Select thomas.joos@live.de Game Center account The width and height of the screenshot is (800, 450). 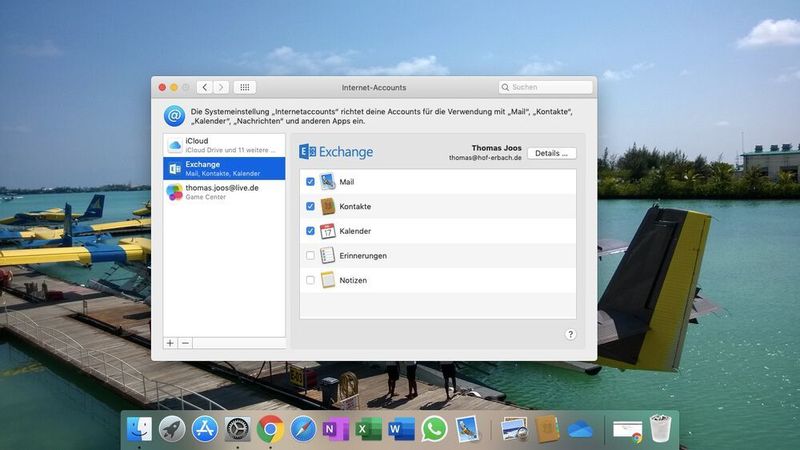click(224, 192)
